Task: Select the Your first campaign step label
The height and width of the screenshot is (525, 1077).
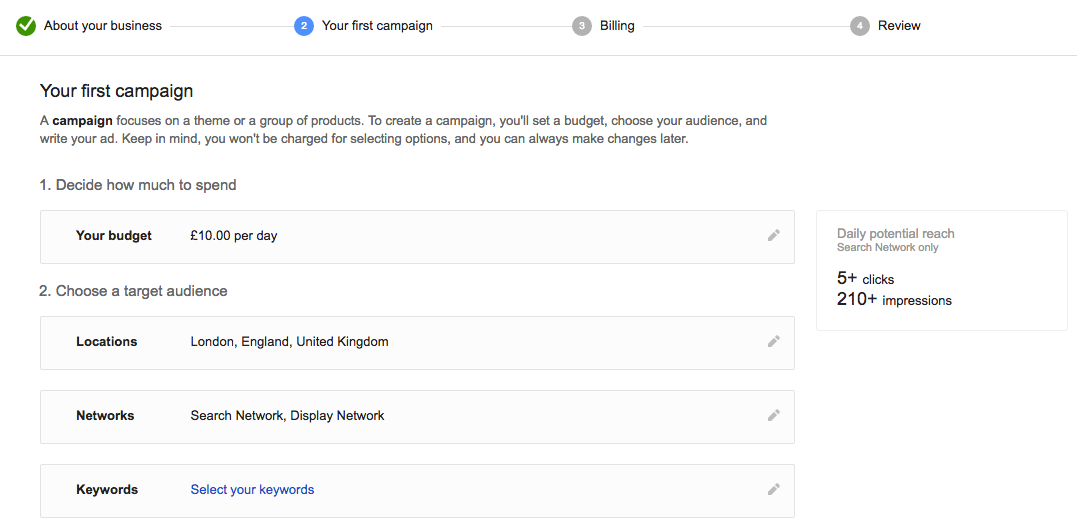Action: pyautogui.click(x=377, y=26)
